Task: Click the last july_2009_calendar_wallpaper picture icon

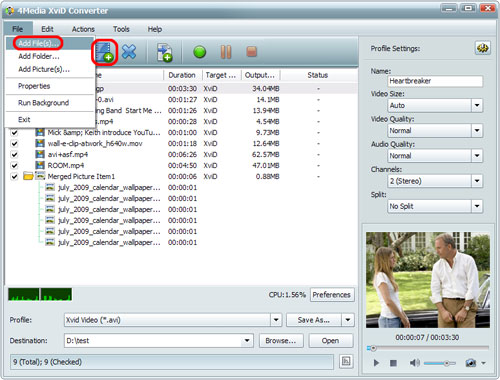Action: point(50,242)
